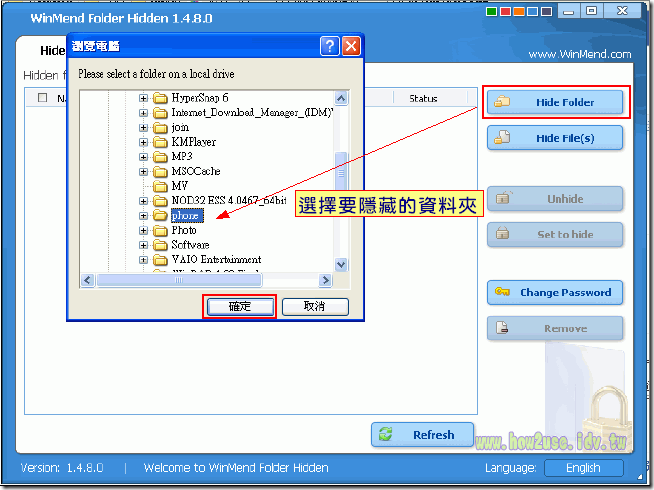
Task: Select the Software folder
Action: (x=190, y=245)
